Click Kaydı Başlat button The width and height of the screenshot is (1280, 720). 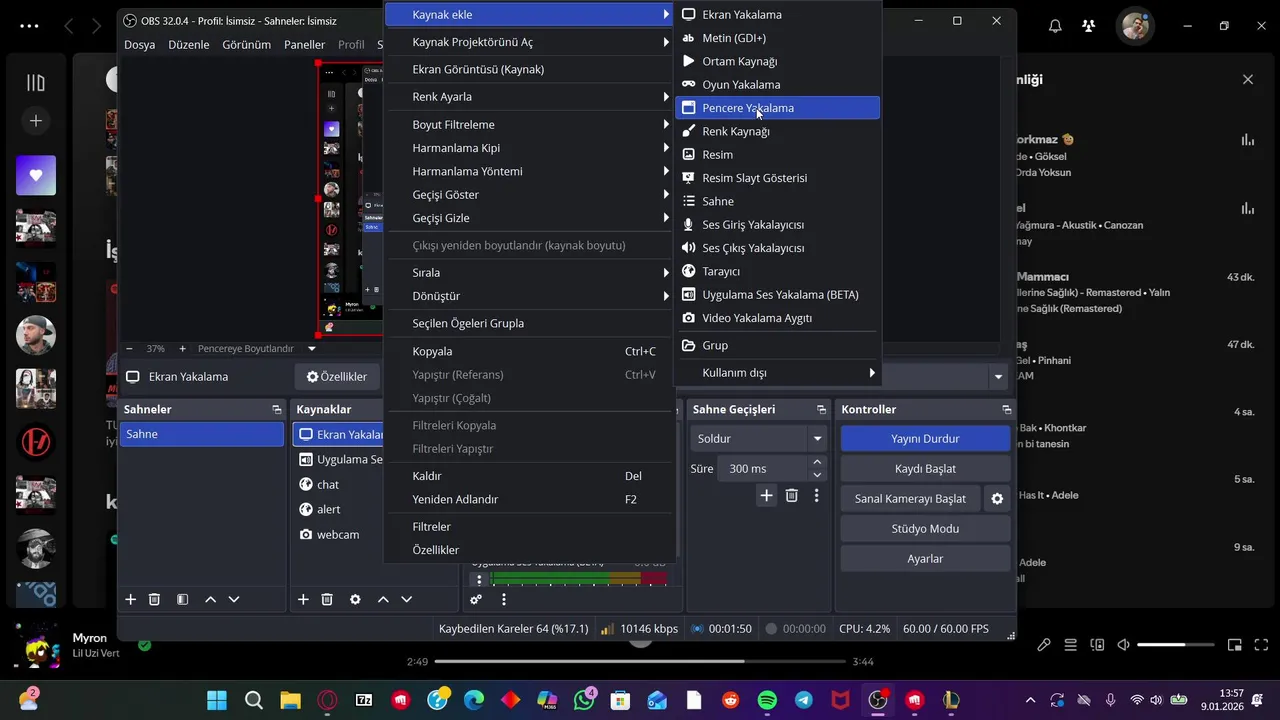925,469
